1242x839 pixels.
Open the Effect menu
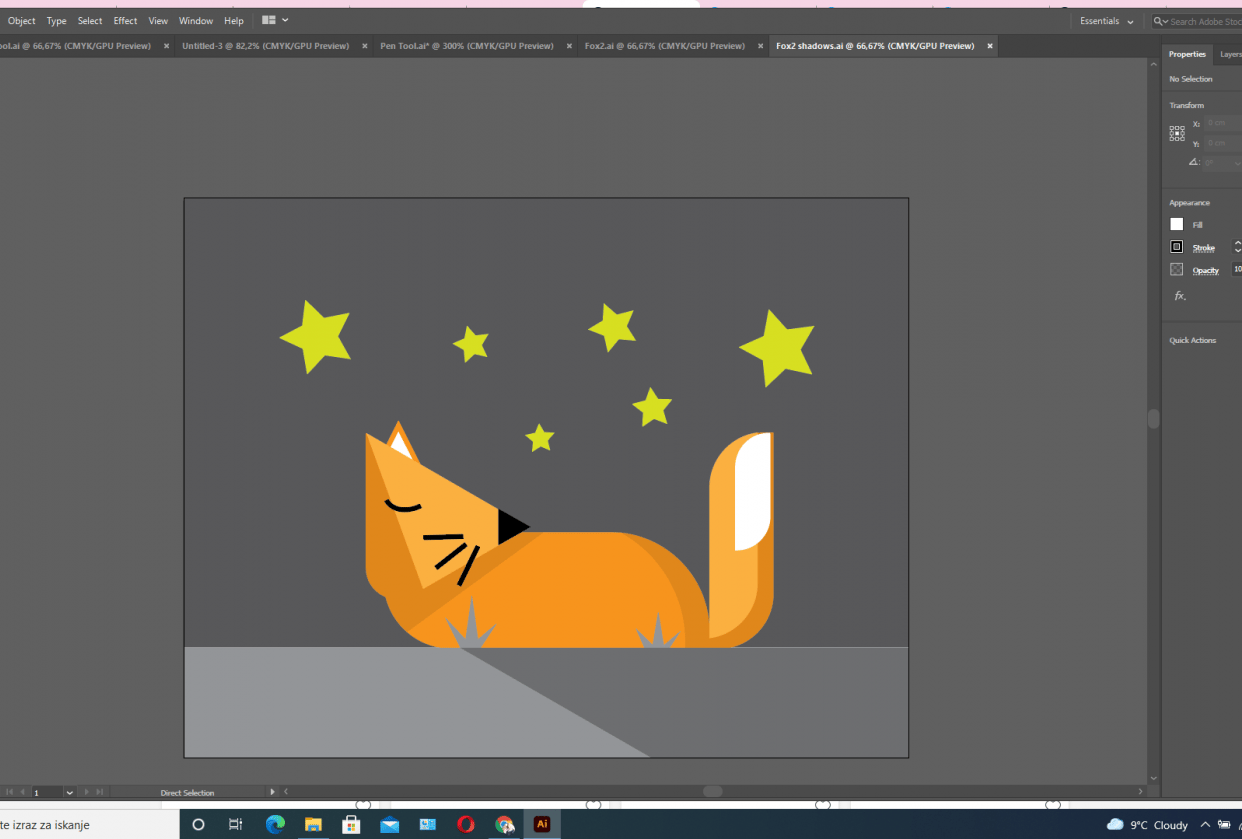[124, 20]
